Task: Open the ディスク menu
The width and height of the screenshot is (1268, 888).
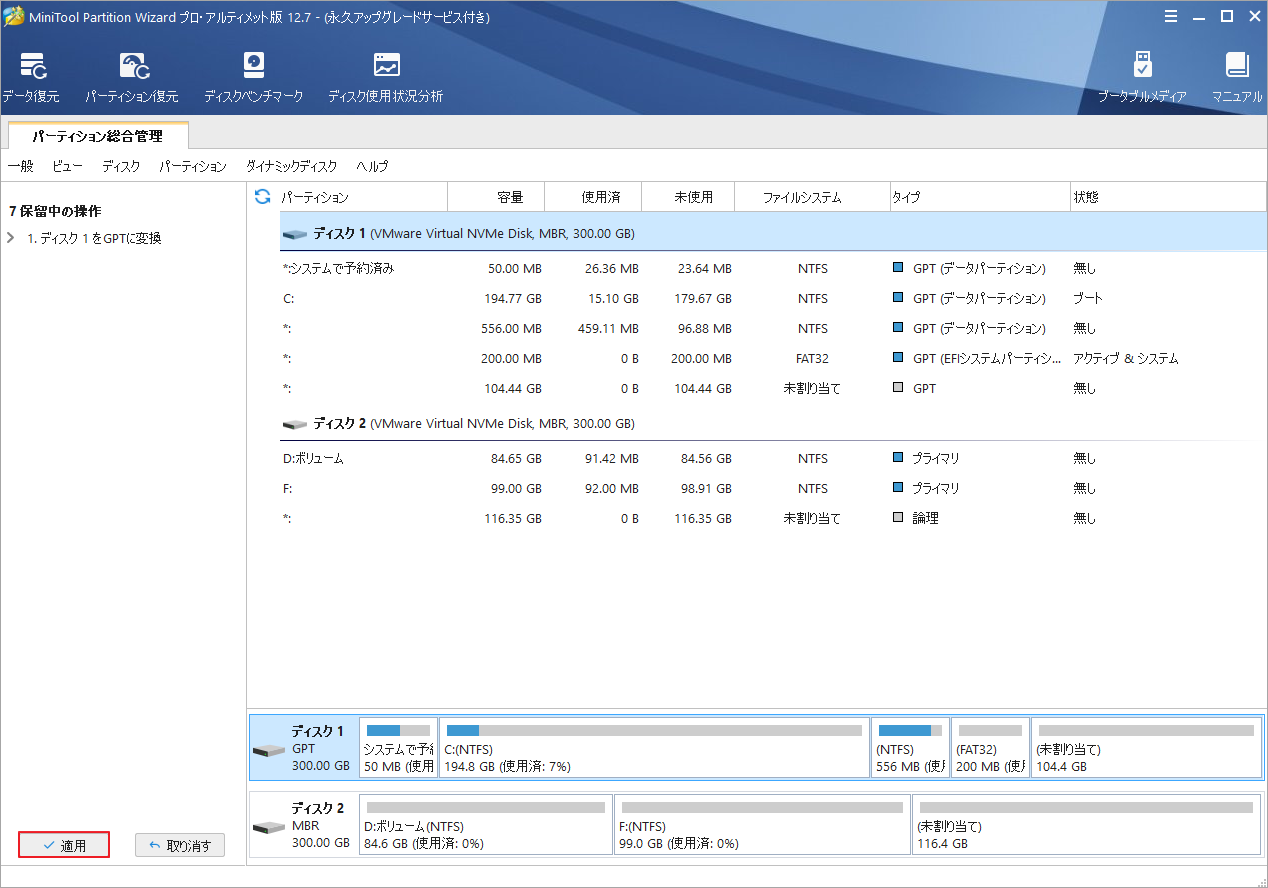Action: point(120,166)
